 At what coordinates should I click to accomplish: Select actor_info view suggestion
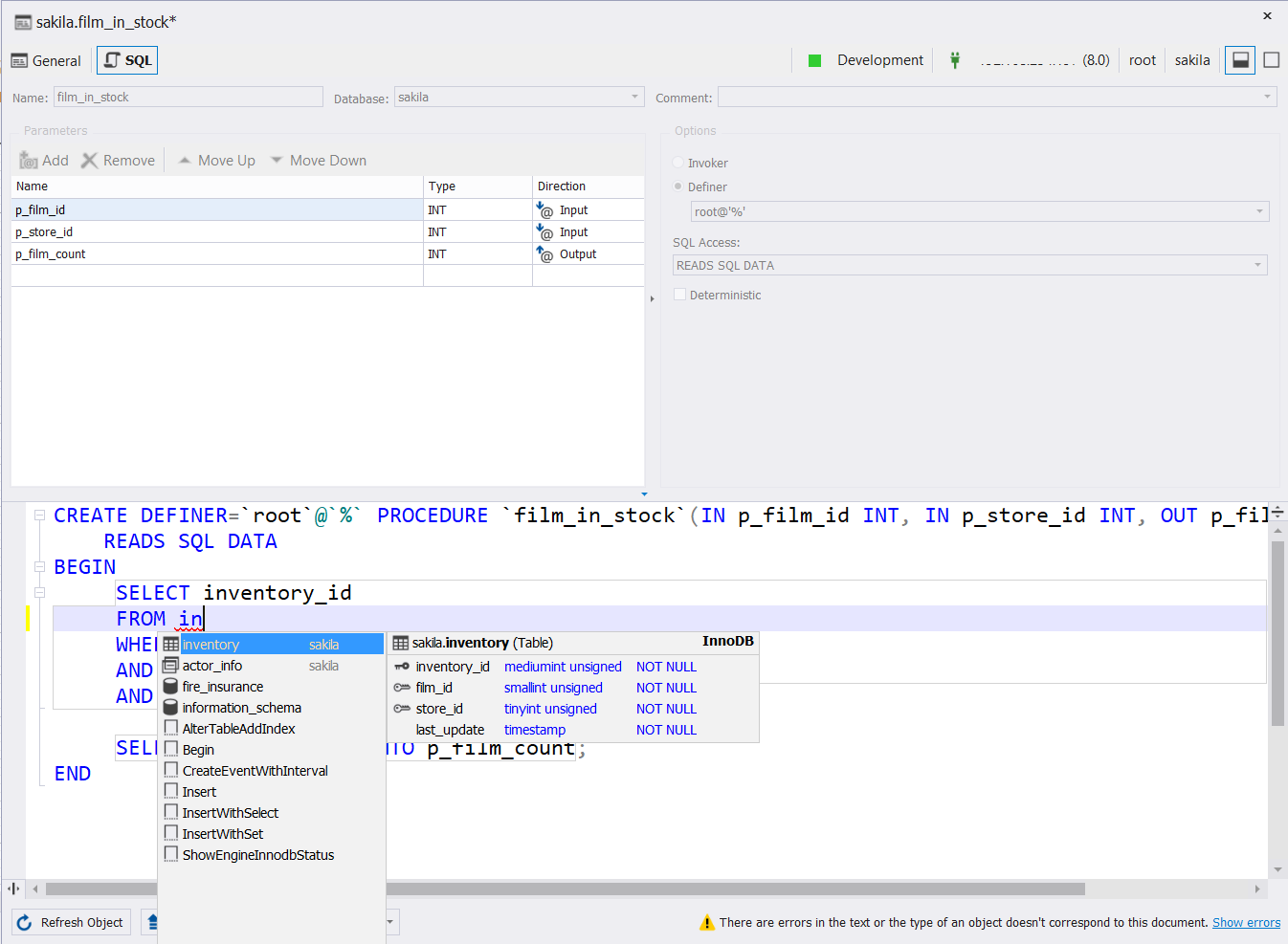pyautogui.click(x=273, y=666)
